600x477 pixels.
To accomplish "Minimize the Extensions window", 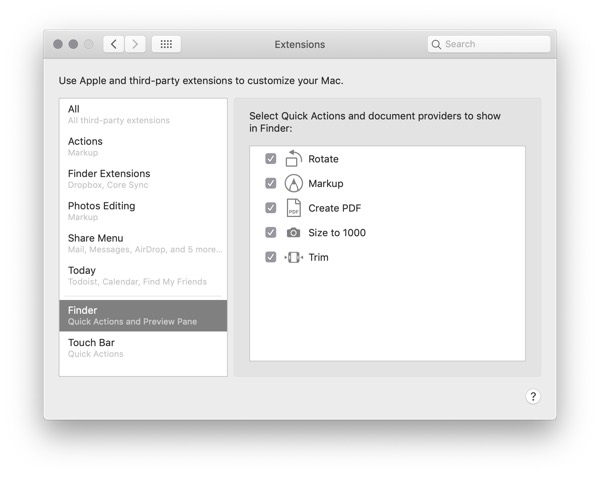I will 73,44.
